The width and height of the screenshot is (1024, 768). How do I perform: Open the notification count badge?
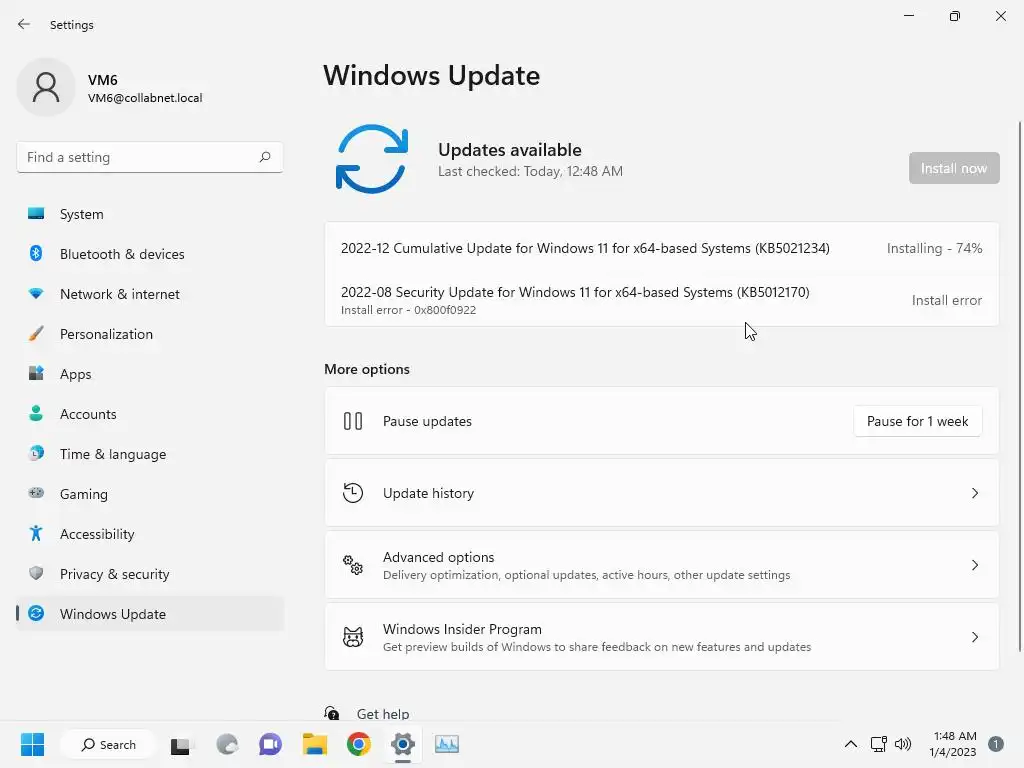(996, 744)
